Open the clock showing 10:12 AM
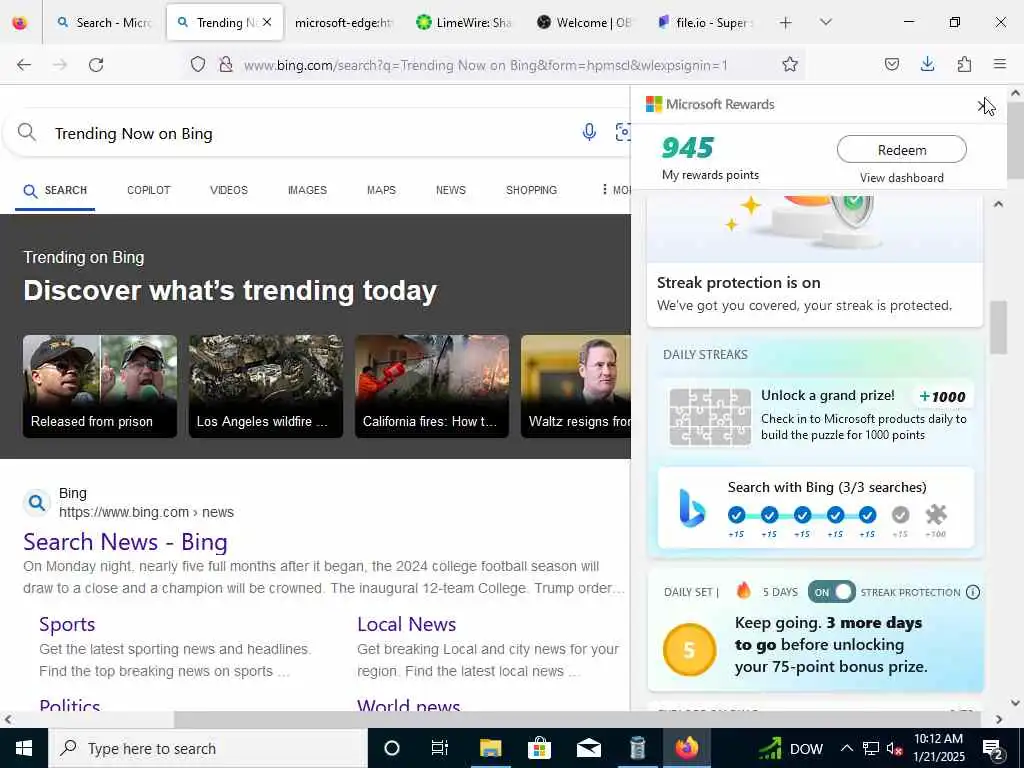Viewport: 1024px width, 768px height. 938,748
